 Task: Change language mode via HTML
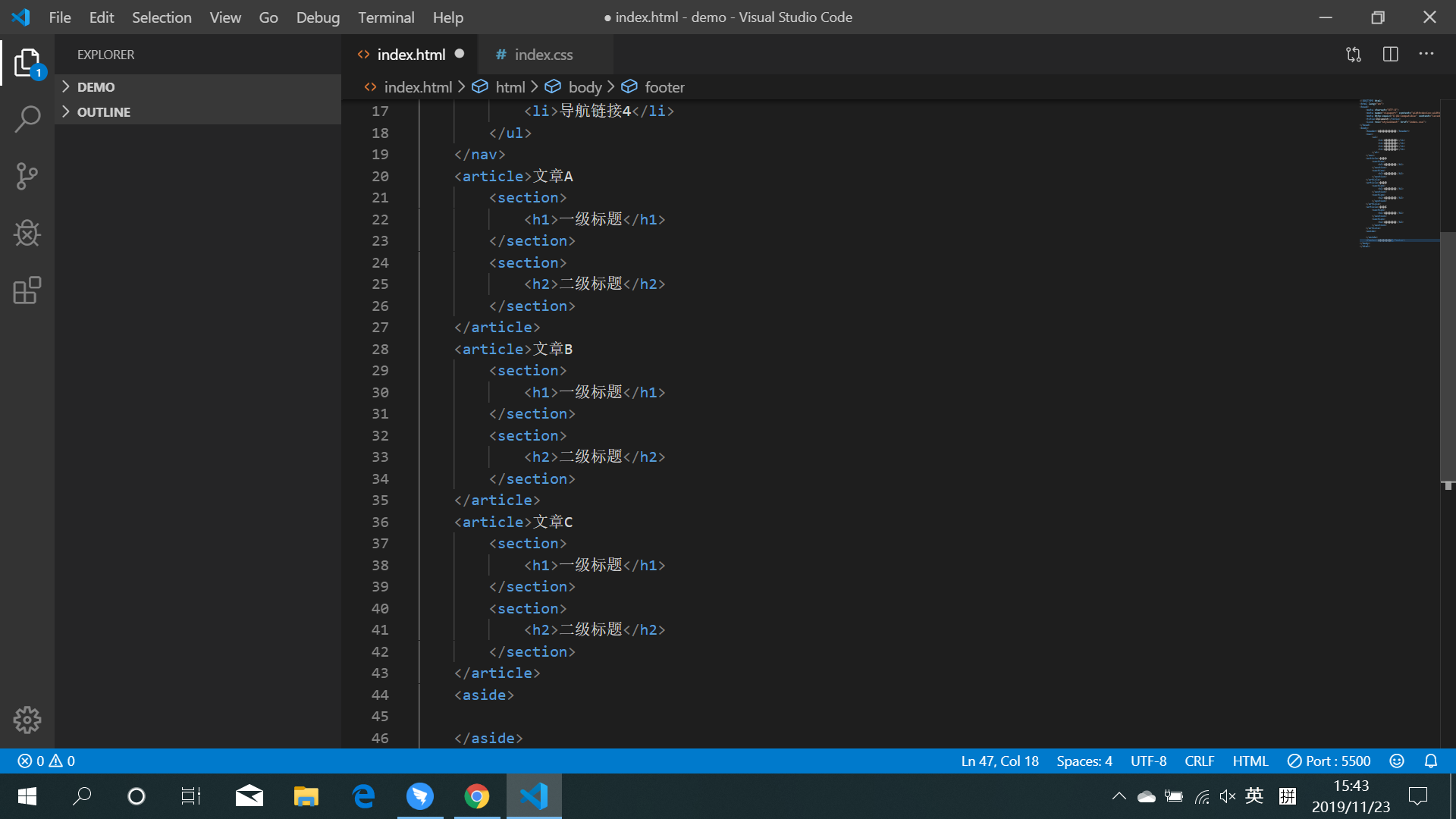(1250, 761)
